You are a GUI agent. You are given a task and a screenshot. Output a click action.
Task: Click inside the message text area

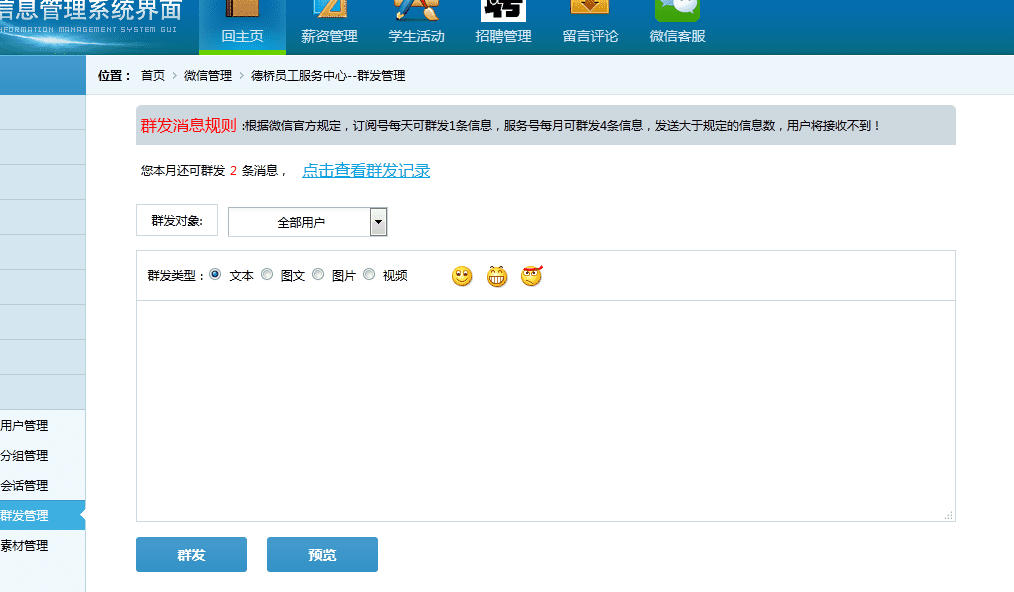[x=545, y=410]
